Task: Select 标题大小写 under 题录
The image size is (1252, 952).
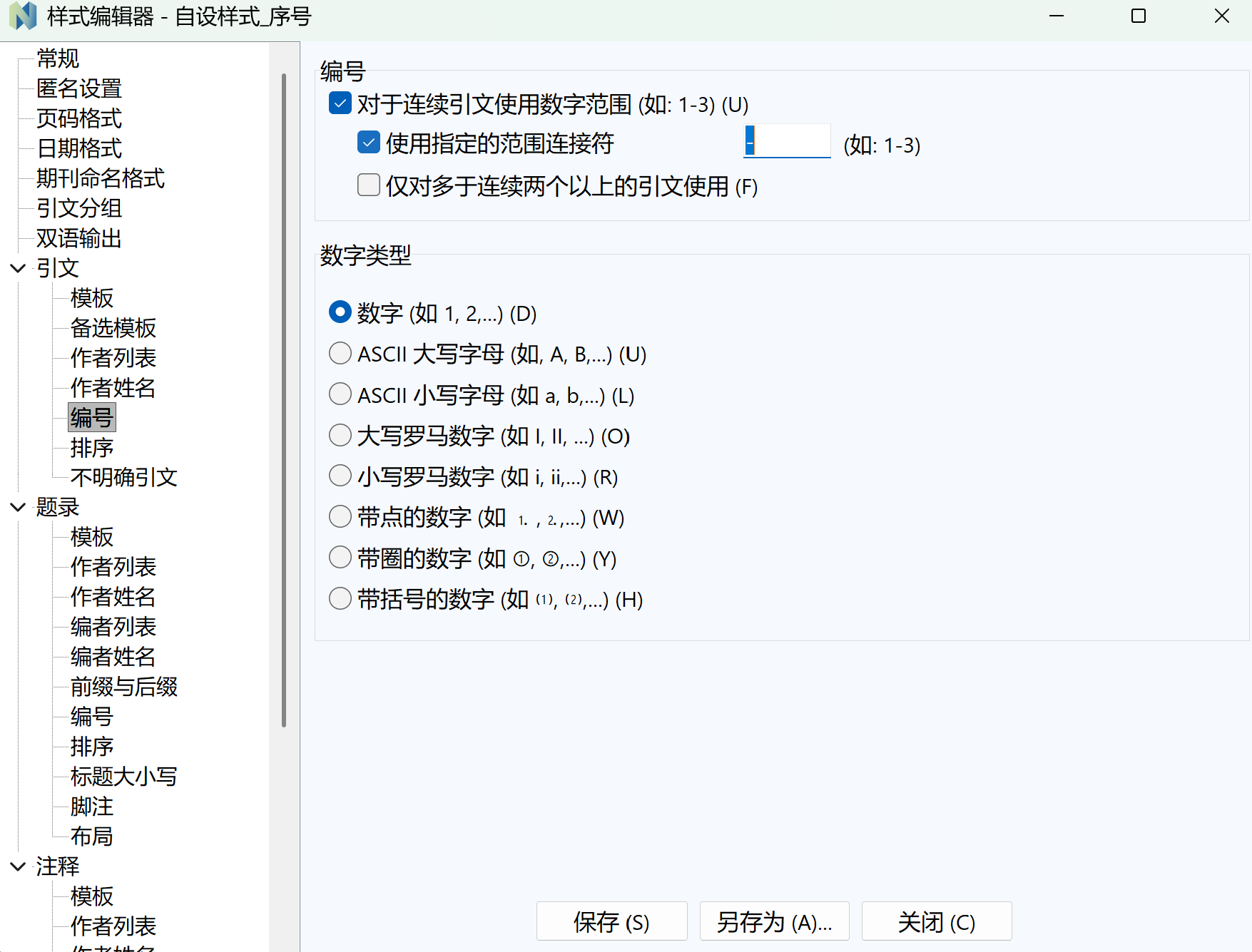Action: [x=124, y=777]
